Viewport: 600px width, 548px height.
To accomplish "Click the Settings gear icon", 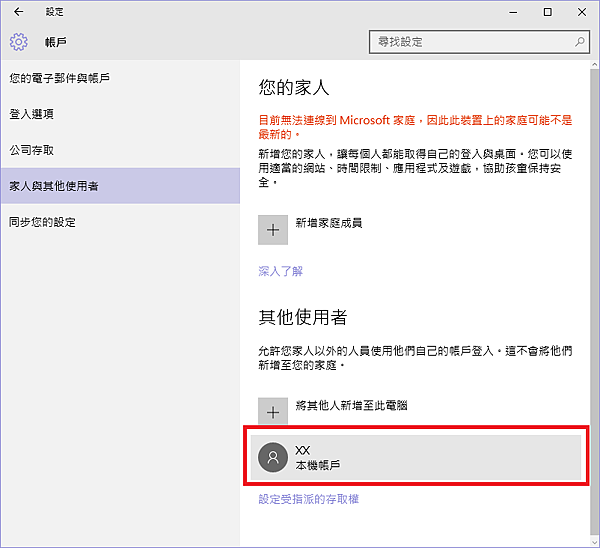I will (19, 42).
